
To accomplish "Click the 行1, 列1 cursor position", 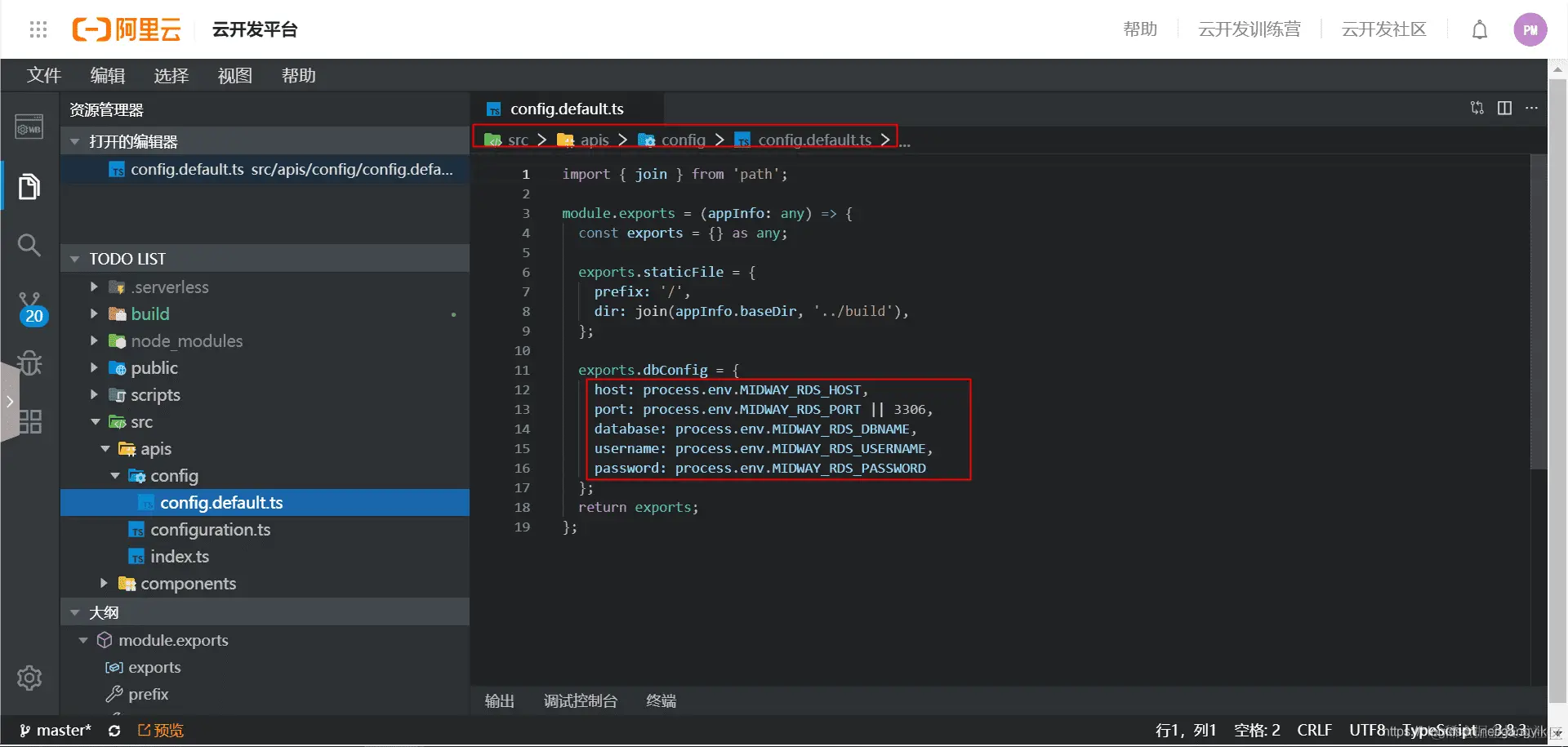I will 1186,731.
